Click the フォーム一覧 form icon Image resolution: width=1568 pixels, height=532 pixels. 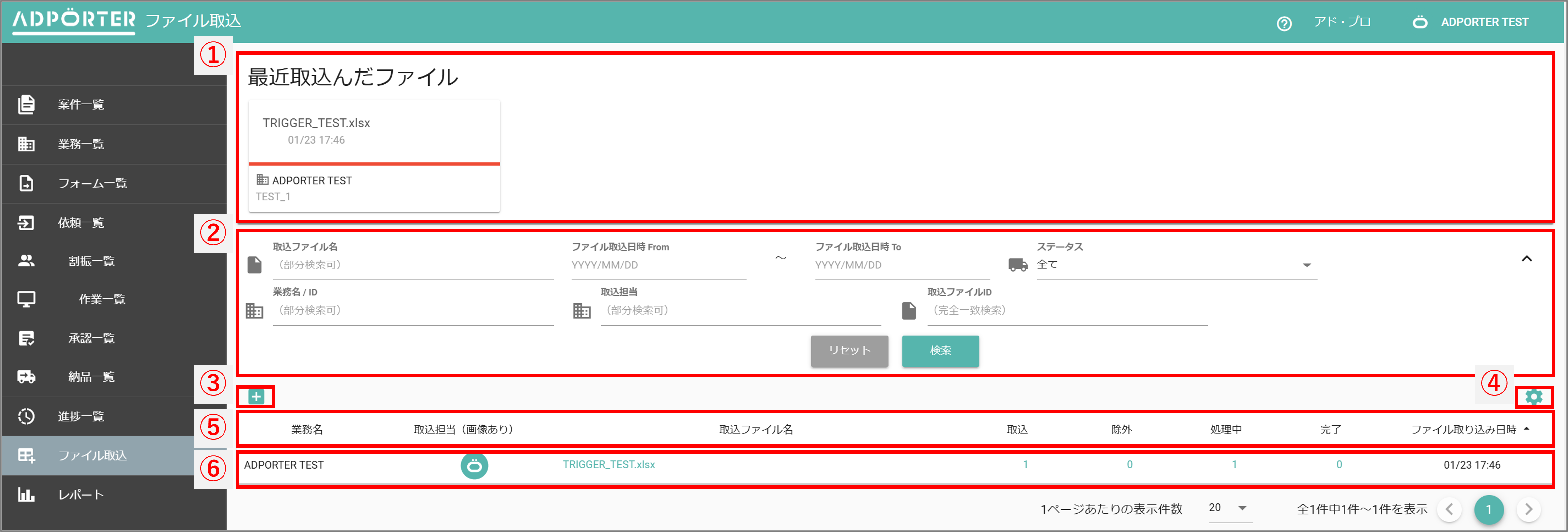click(26, 183)
